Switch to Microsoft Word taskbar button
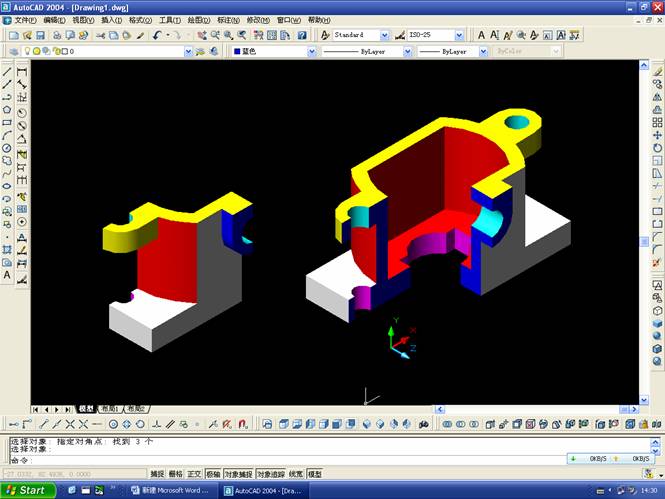Image resolution: width=665 pixels, height=499 pixels. [170, 490]
